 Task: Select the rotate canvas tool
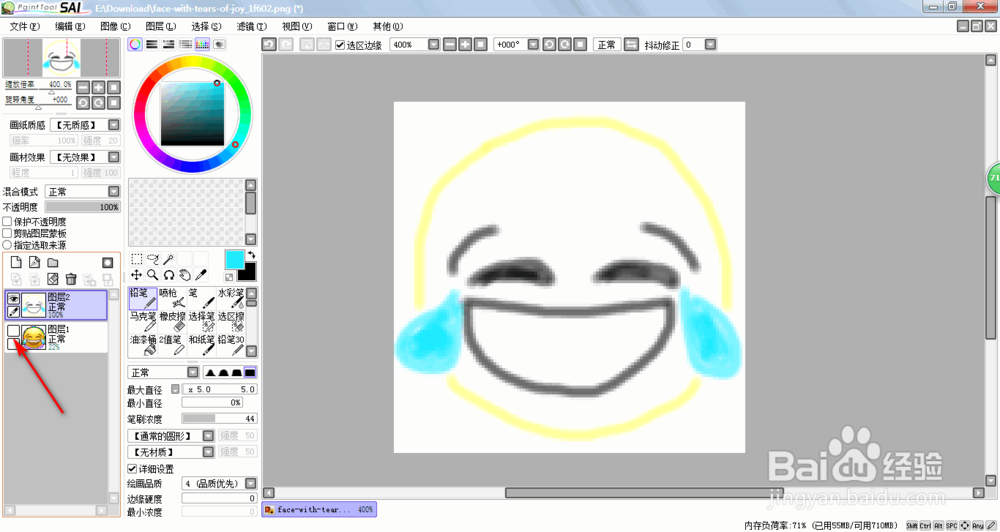[x=168, y=275]
